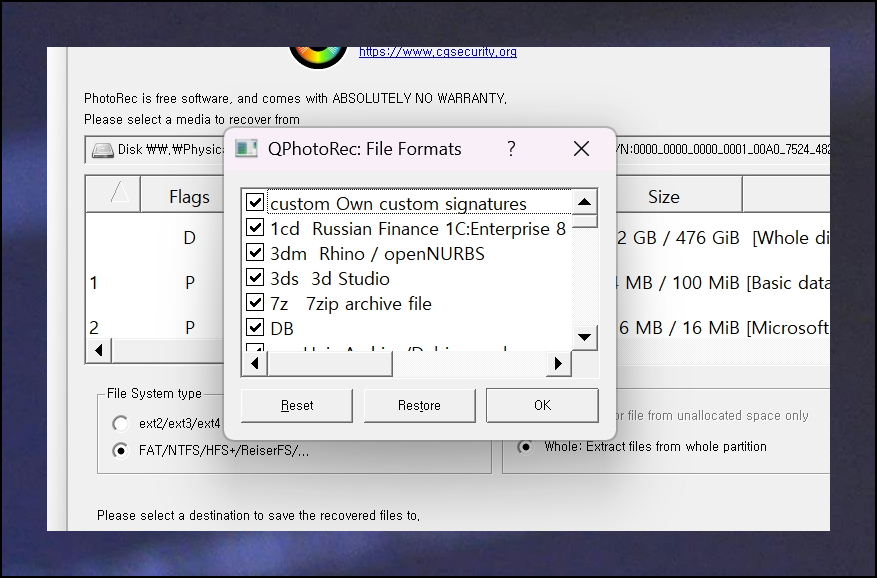Select the 'DB' list entry text
The image size is (877, 578).
[x=282, y=329]
